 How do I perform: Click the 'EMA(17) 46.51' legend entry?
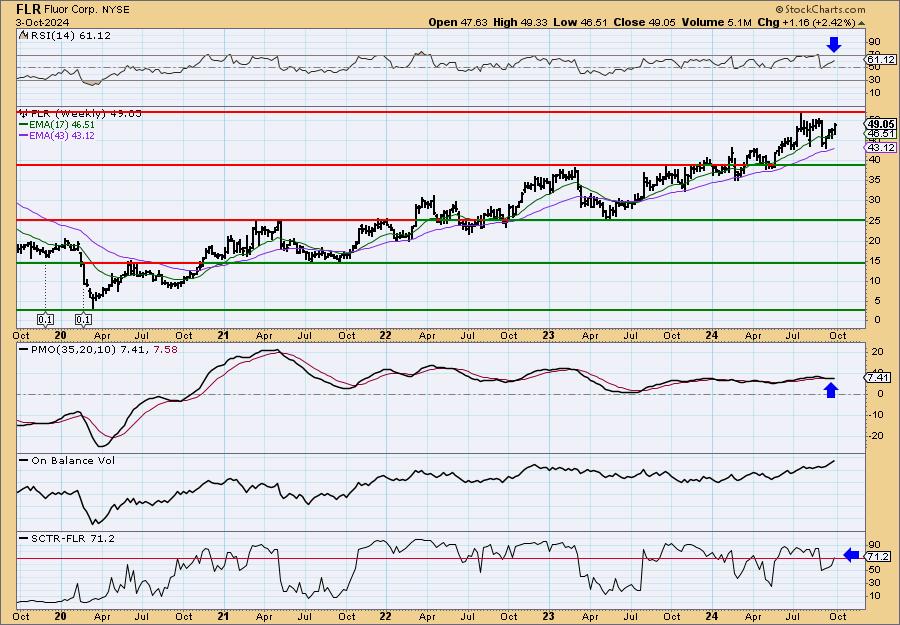[63, 125]
